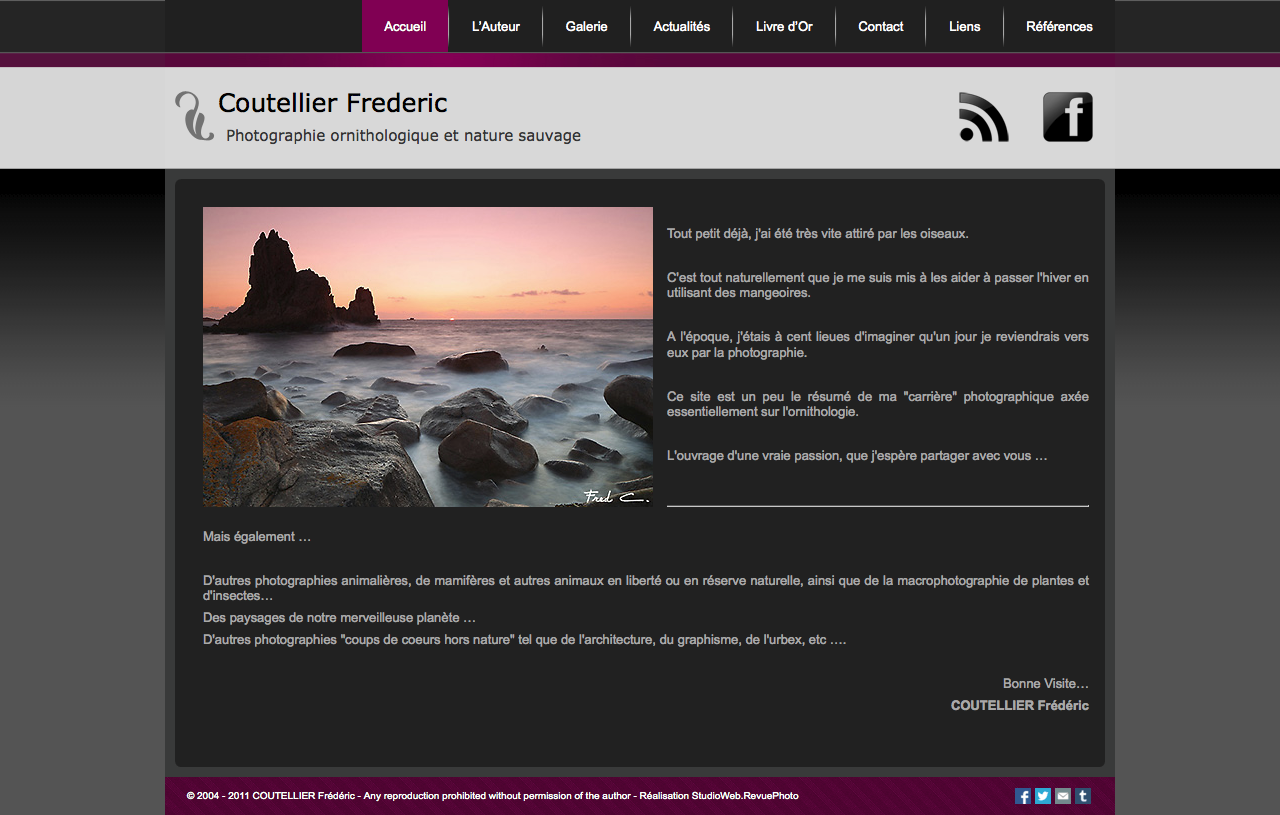1280x815 pixels.
Task: Click the RSS feed icon in header
Action: coord(983,117)
